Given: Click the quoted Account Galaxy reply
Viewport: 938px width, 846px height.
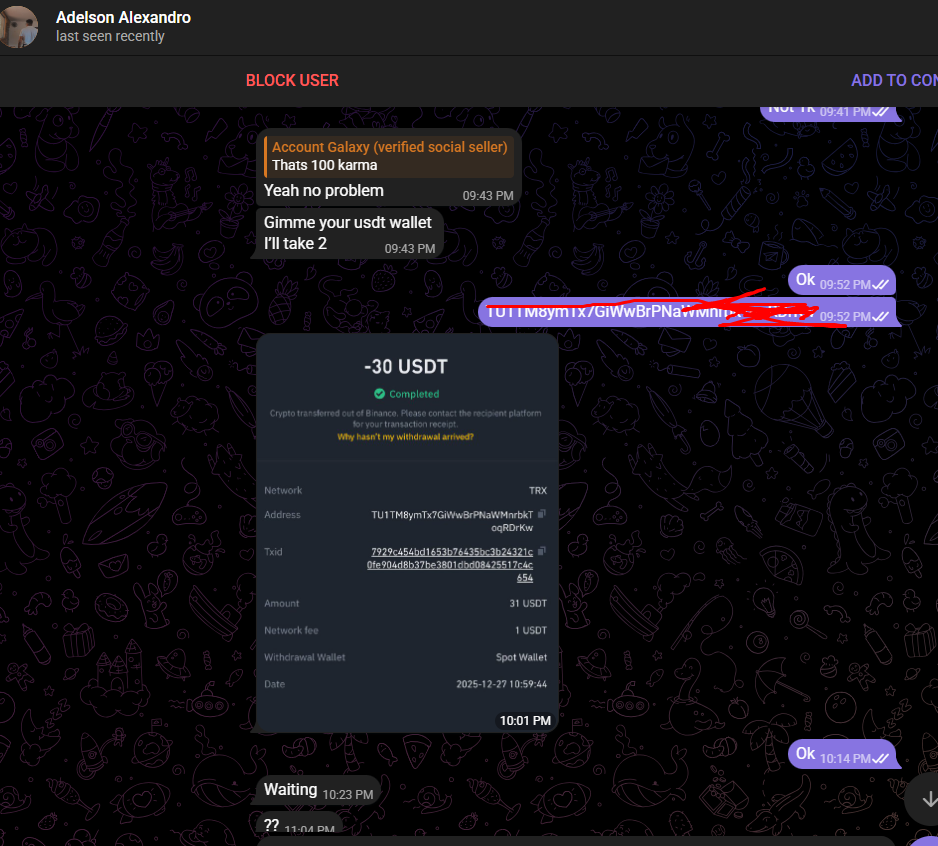Looking at the screenshot, I should click(389, 156).
